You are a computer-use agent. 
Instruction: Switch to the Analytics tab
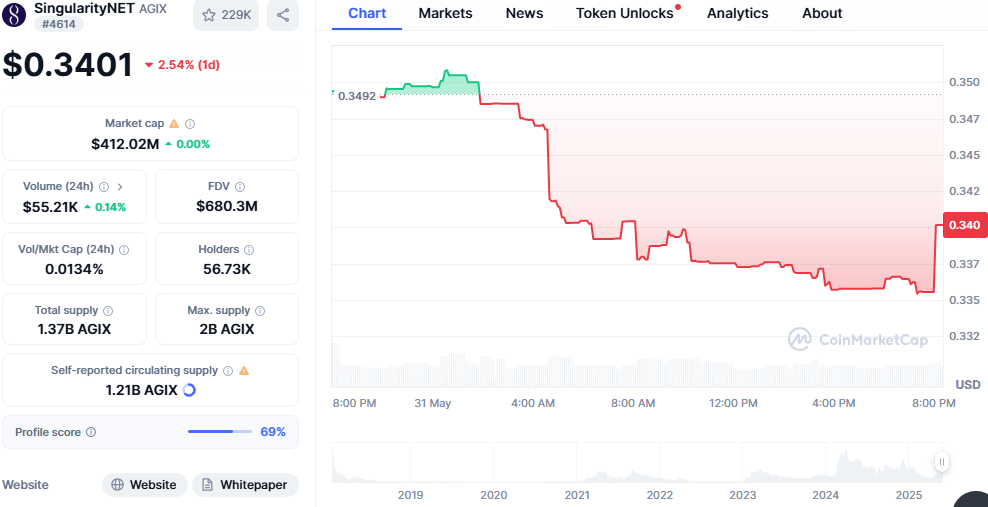tap(738, 14)
